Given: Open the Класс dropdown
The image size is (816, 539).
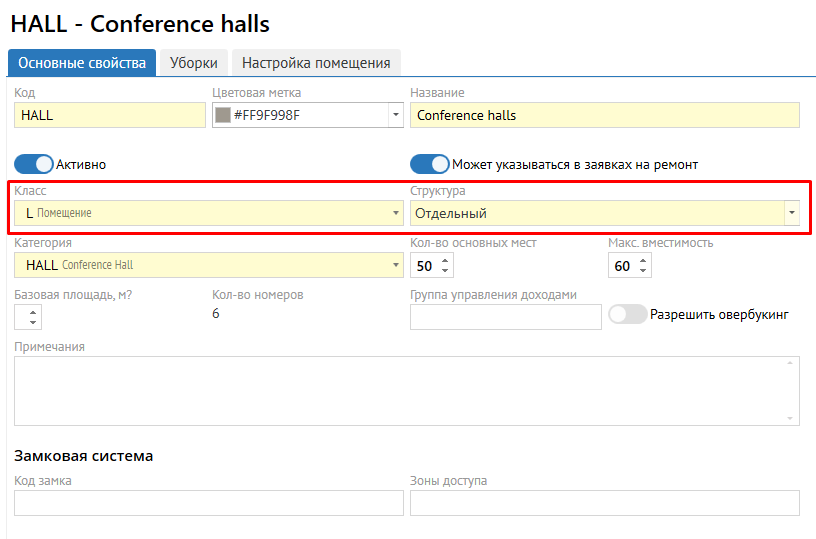Looking at the screenshot, I should click(397, 213).
